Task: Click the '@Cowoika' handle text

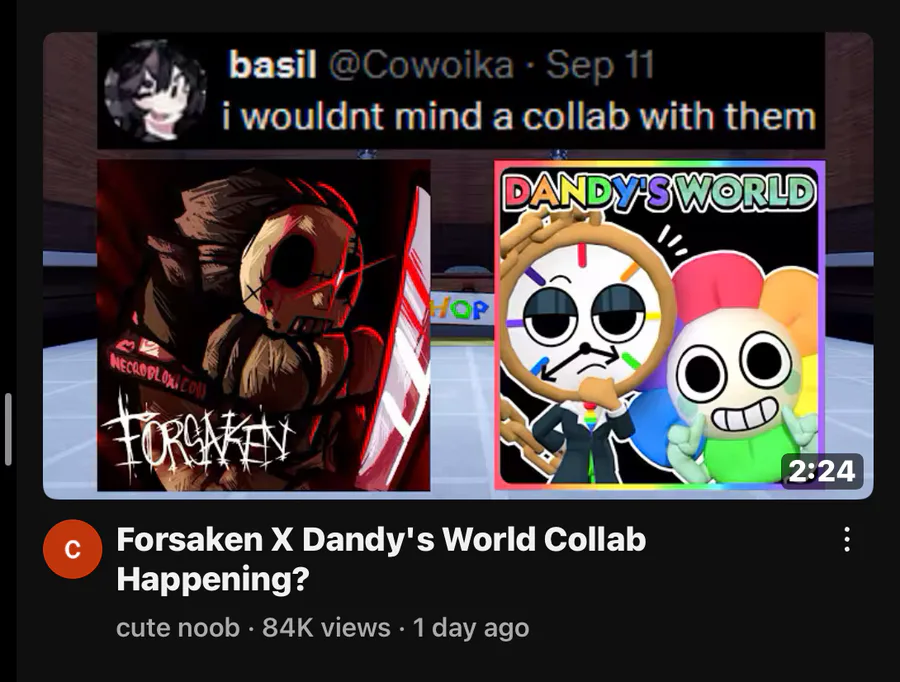Action: click(x=421, y=64)
